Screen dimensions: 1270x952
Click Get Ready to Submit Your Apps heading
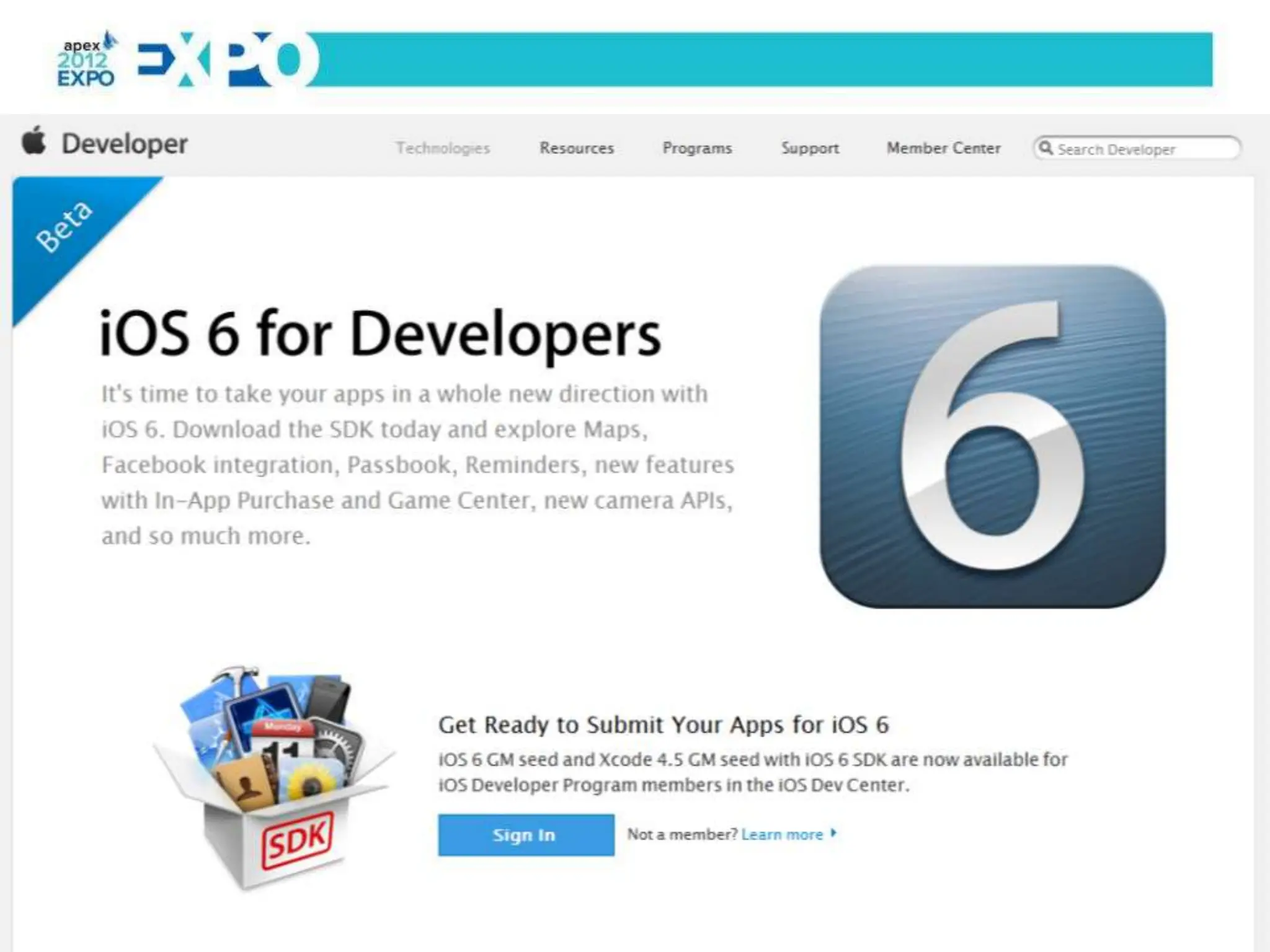click(x=663, y=725)
